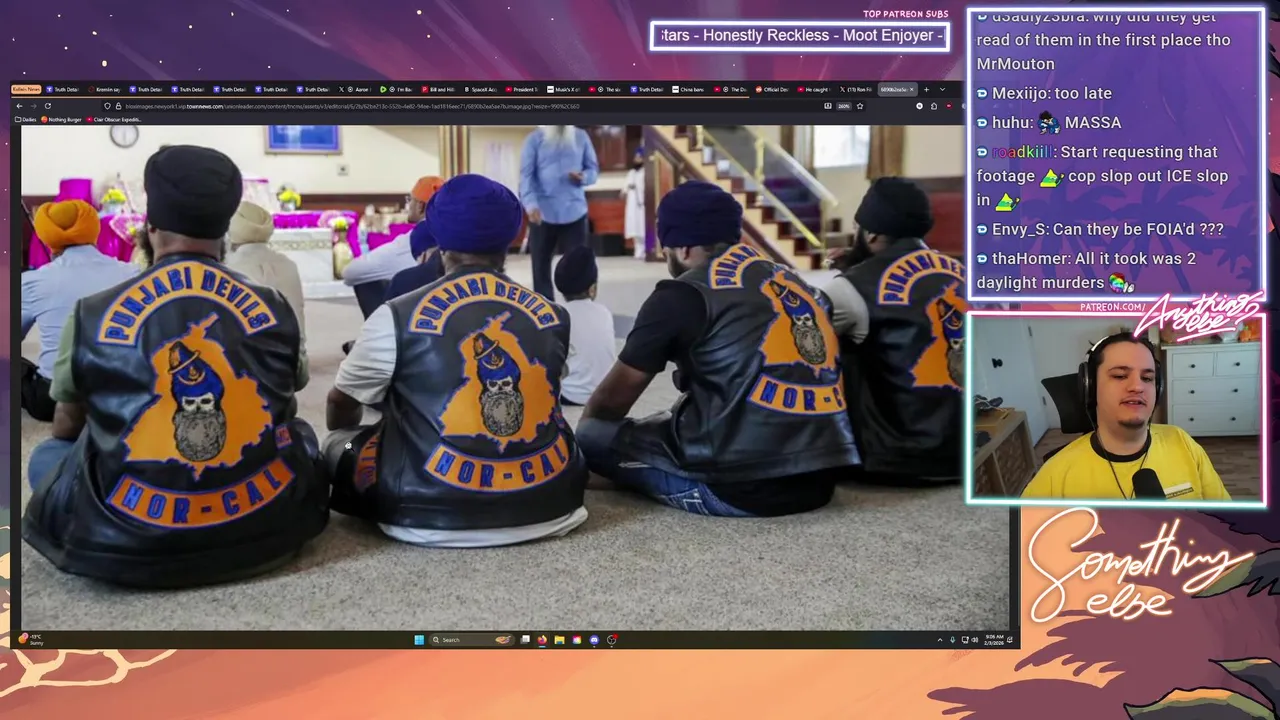Switch to the Bill and Hill tab
The height and width of the screenshot is (720, 1280).
coord(437,89)
